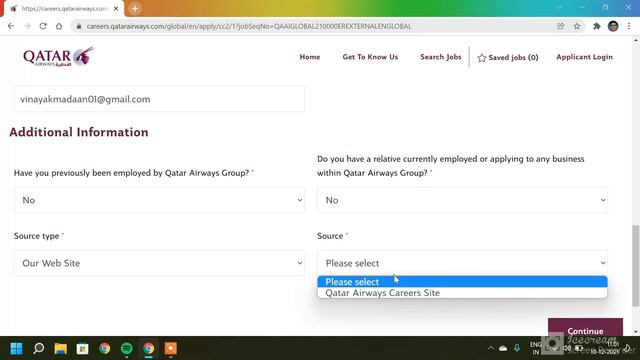The width and height of the screenshot is (640, 360).
Task: Click the Qatar Airways logo
Action: pos(58,57)
